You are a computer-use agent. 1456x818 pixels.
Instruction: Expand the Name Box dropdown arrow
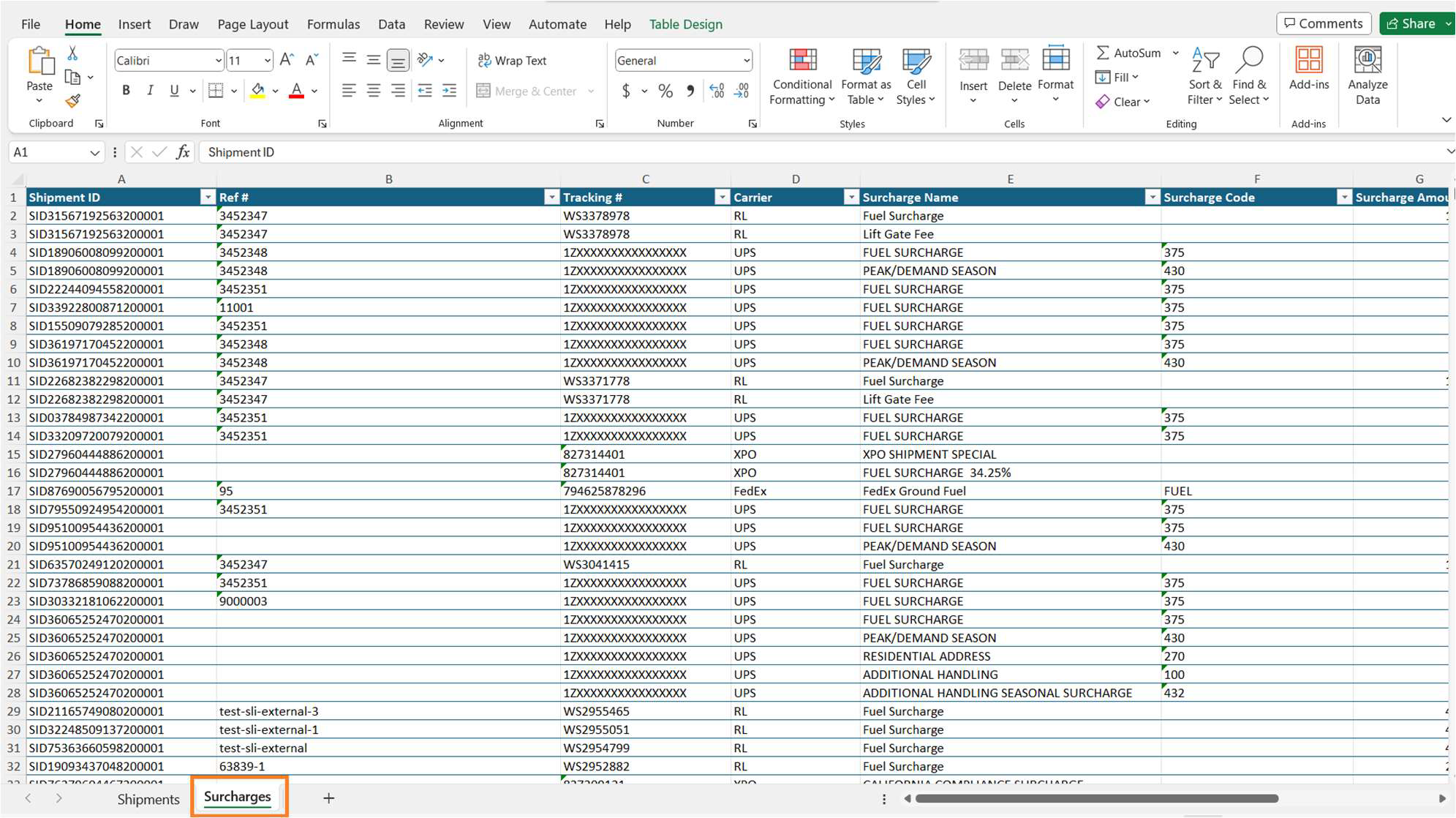[94, 152]
